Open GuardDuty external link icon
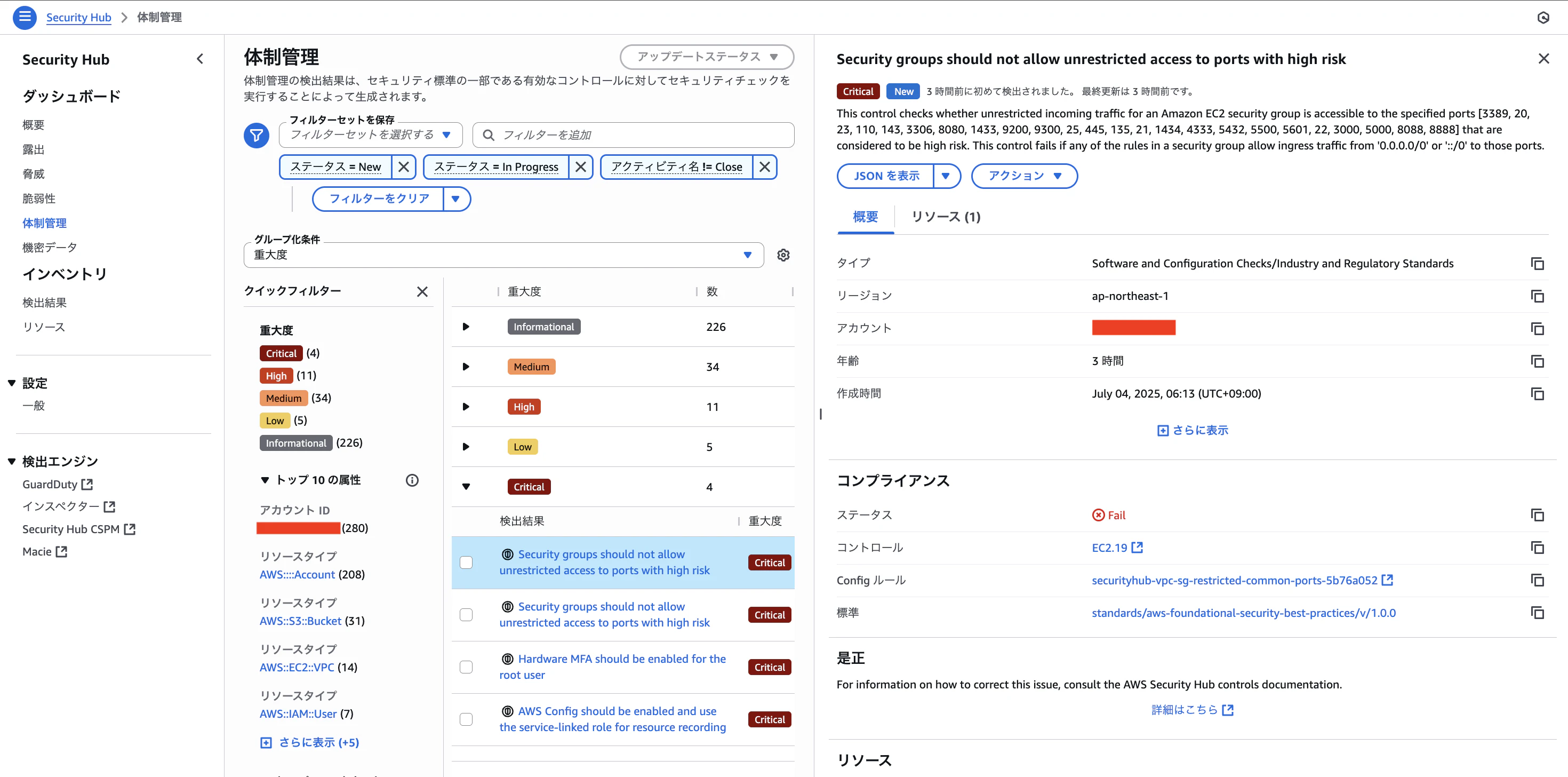 (x=87, y=484)
